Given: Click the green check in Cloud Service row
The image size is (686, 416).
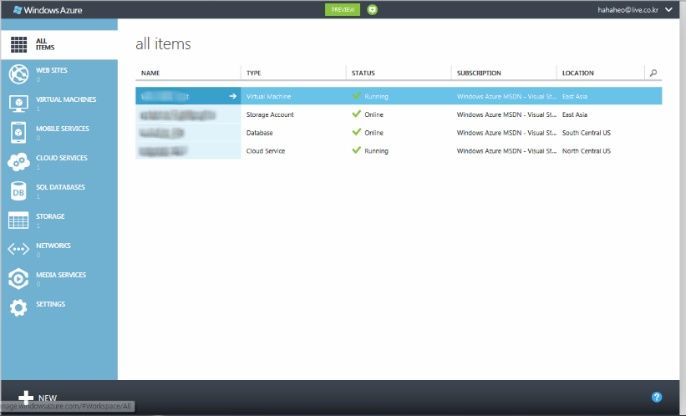Looking at the screenshot, I should pos(357,150).
